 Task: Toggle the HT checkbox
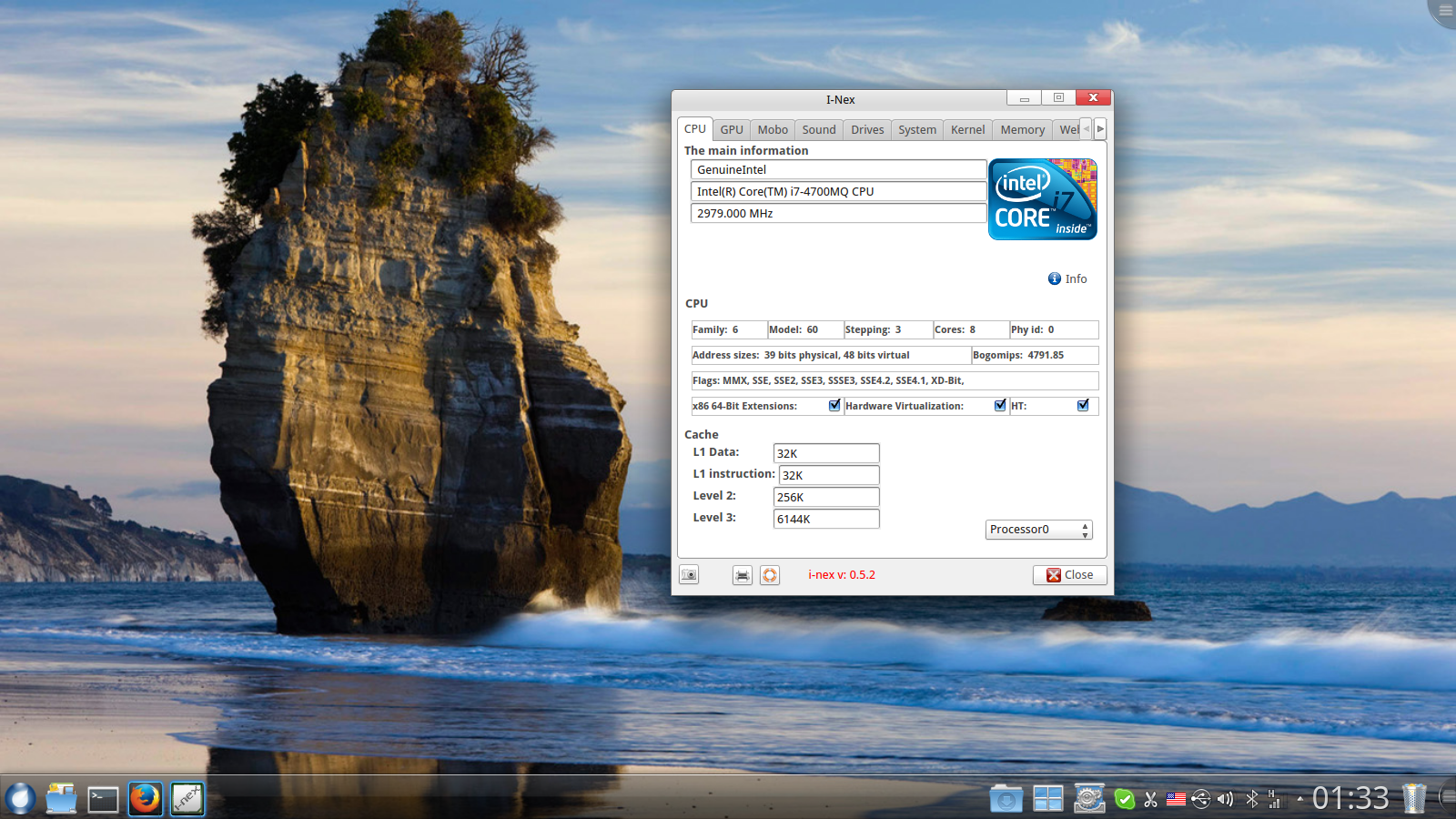point(1083,406)
